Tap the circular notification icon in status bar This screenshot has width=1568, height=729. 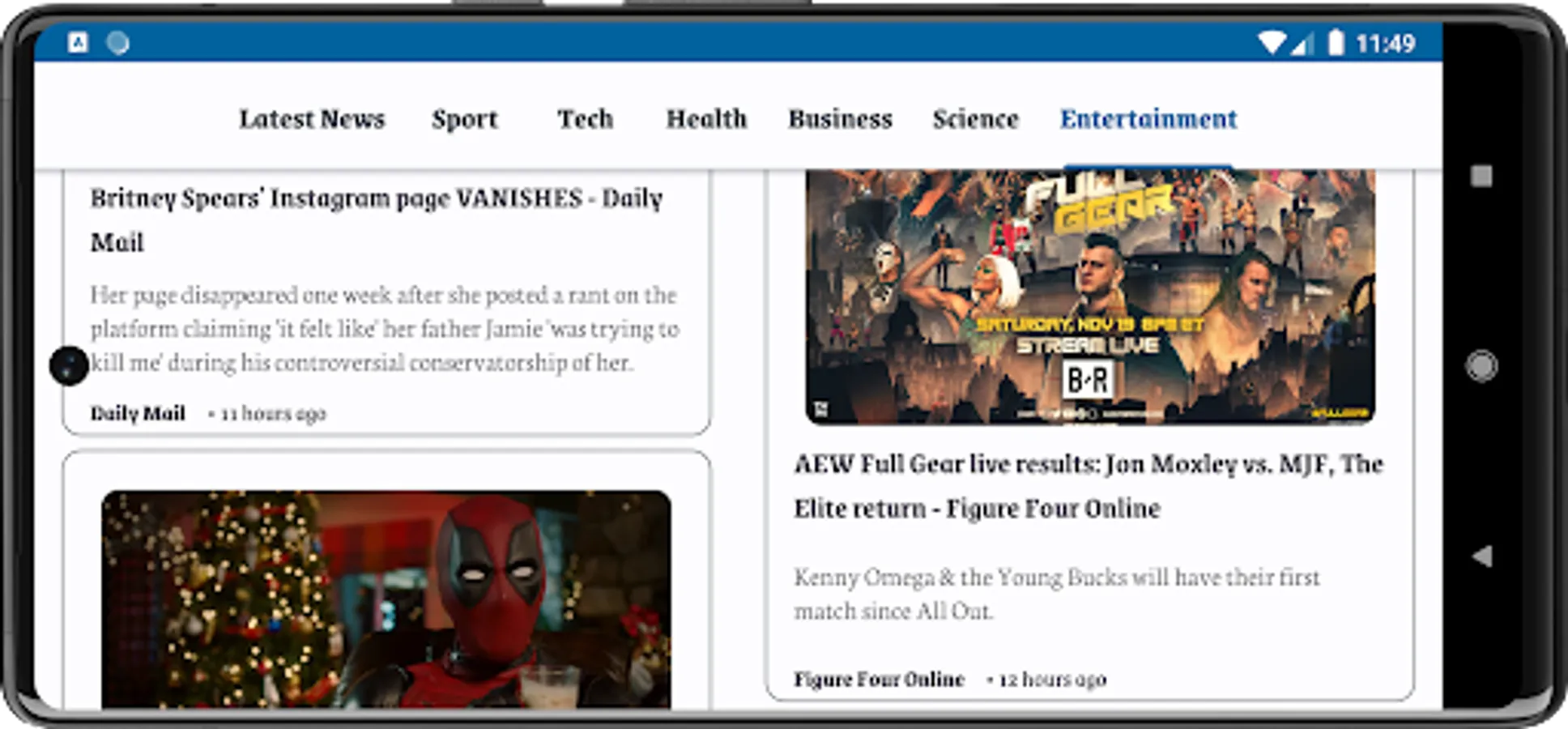(118, 42)
